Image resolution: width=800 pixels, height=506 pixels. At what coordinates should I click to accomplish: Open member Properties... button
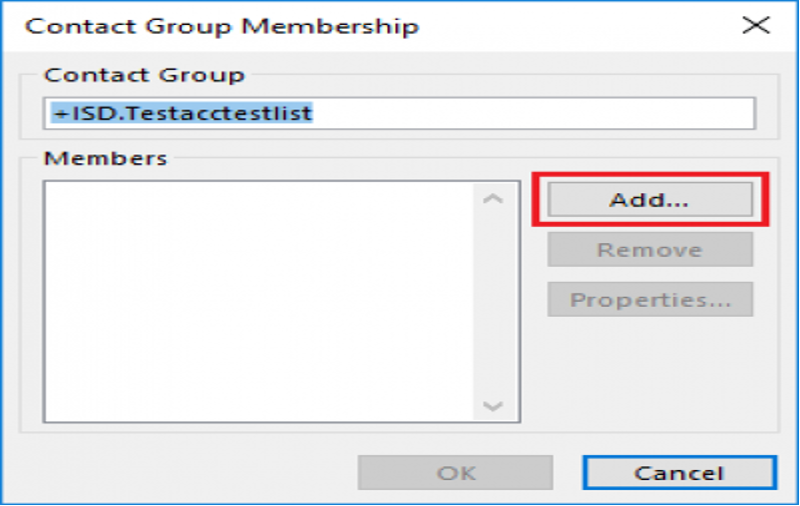point(650,299)
